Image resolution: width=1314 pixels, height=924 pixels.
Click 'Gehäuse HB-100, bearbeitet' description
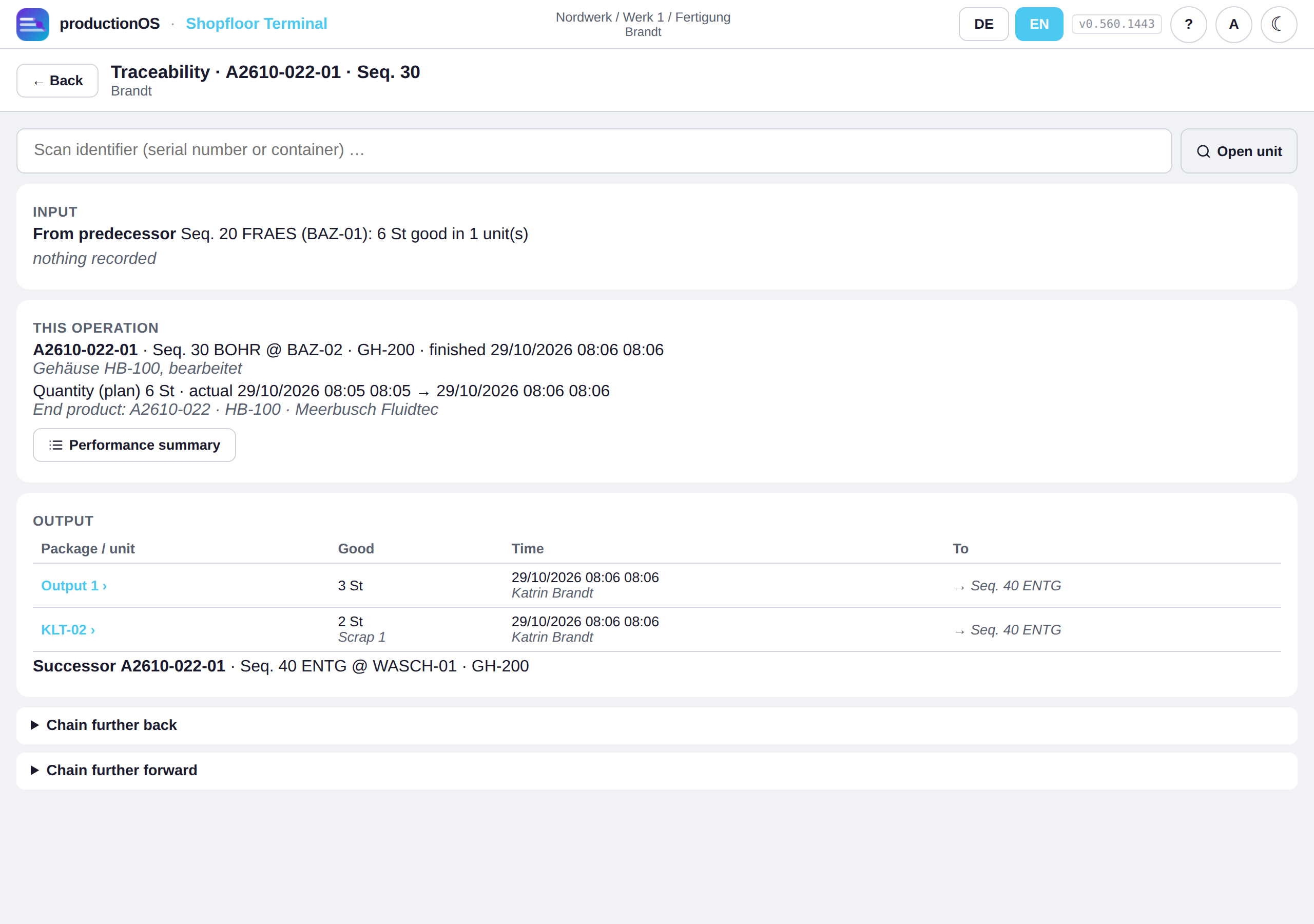[138, 368]
